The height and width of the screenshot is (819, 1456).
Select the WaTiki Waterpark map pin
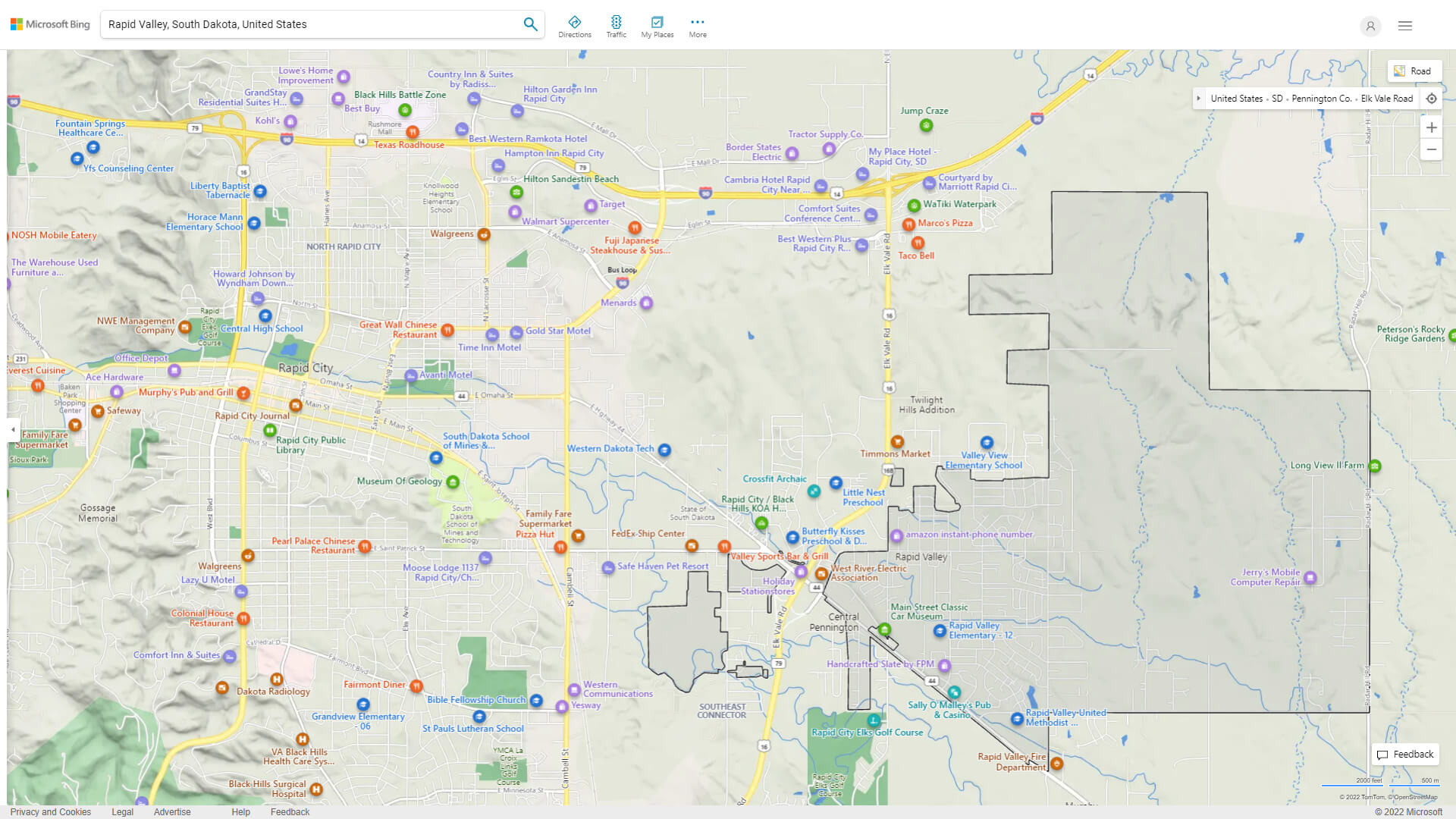point(914,206)
